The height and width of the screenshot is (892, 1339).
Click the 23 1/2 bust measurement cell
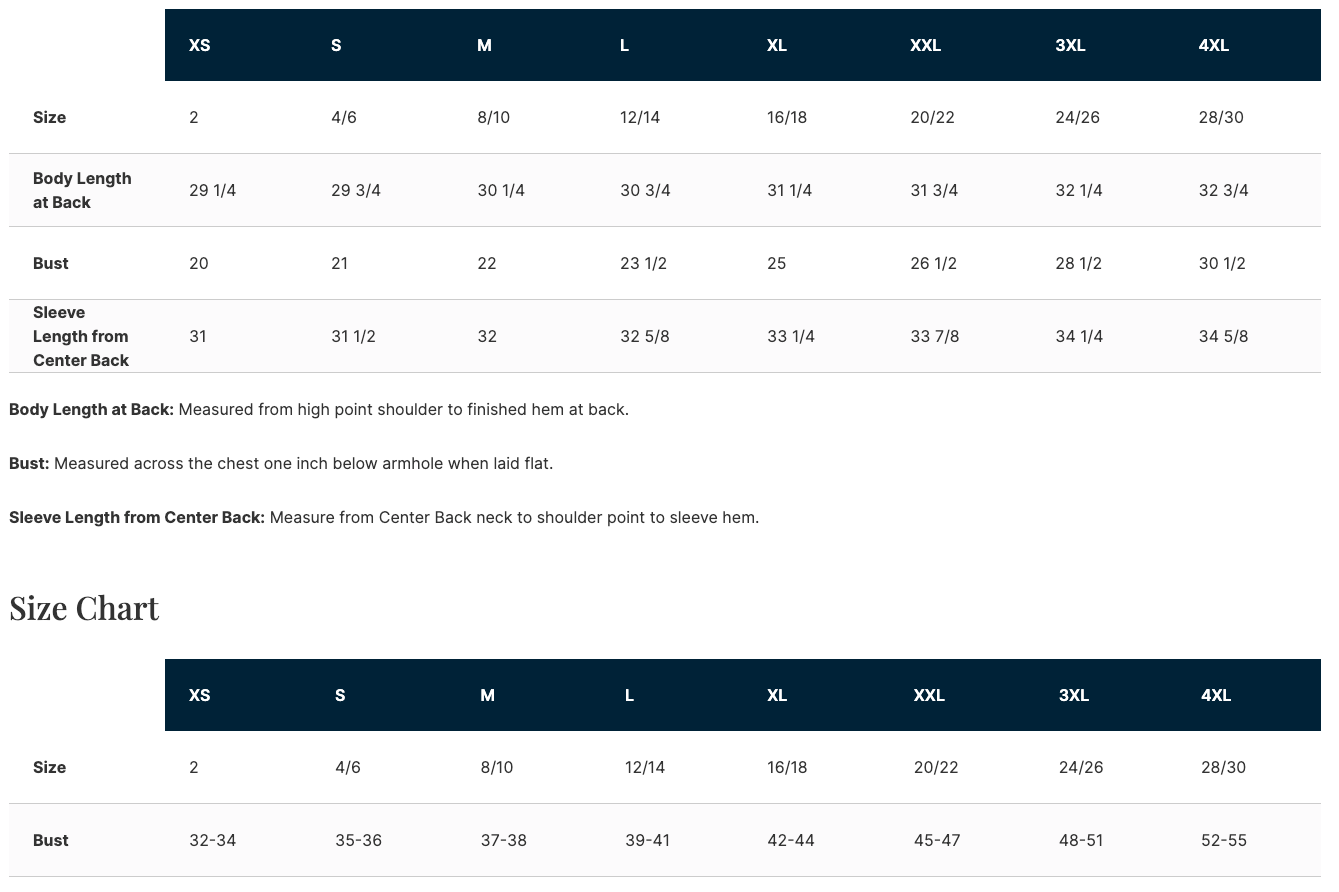tap(643, 263)
